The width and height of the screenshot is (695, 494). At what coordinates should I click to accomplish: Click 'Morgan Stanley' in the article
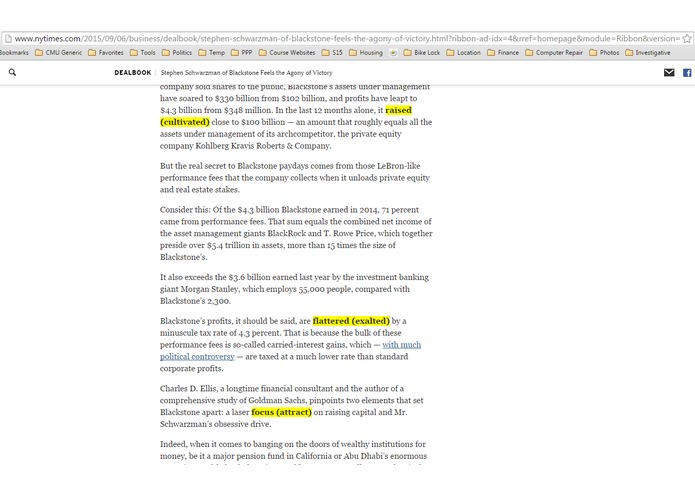tap(209, 289)
